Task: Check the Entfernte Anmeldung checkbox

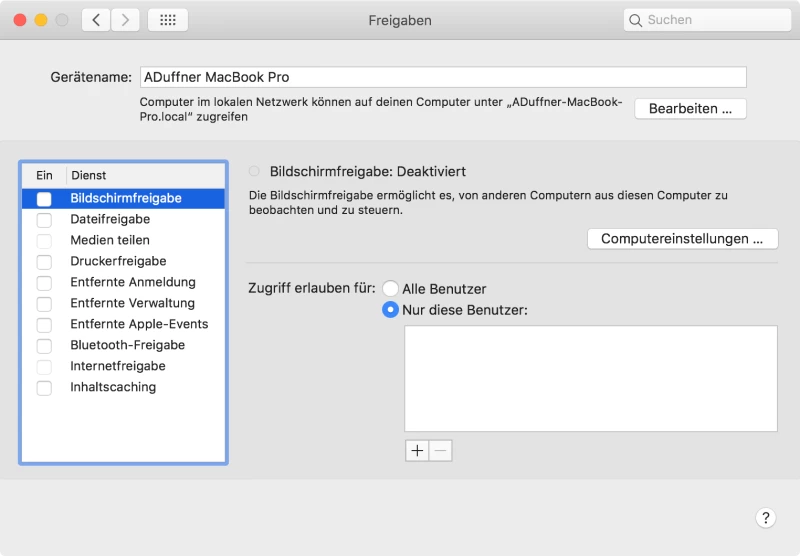Action: tap(44, 283)
